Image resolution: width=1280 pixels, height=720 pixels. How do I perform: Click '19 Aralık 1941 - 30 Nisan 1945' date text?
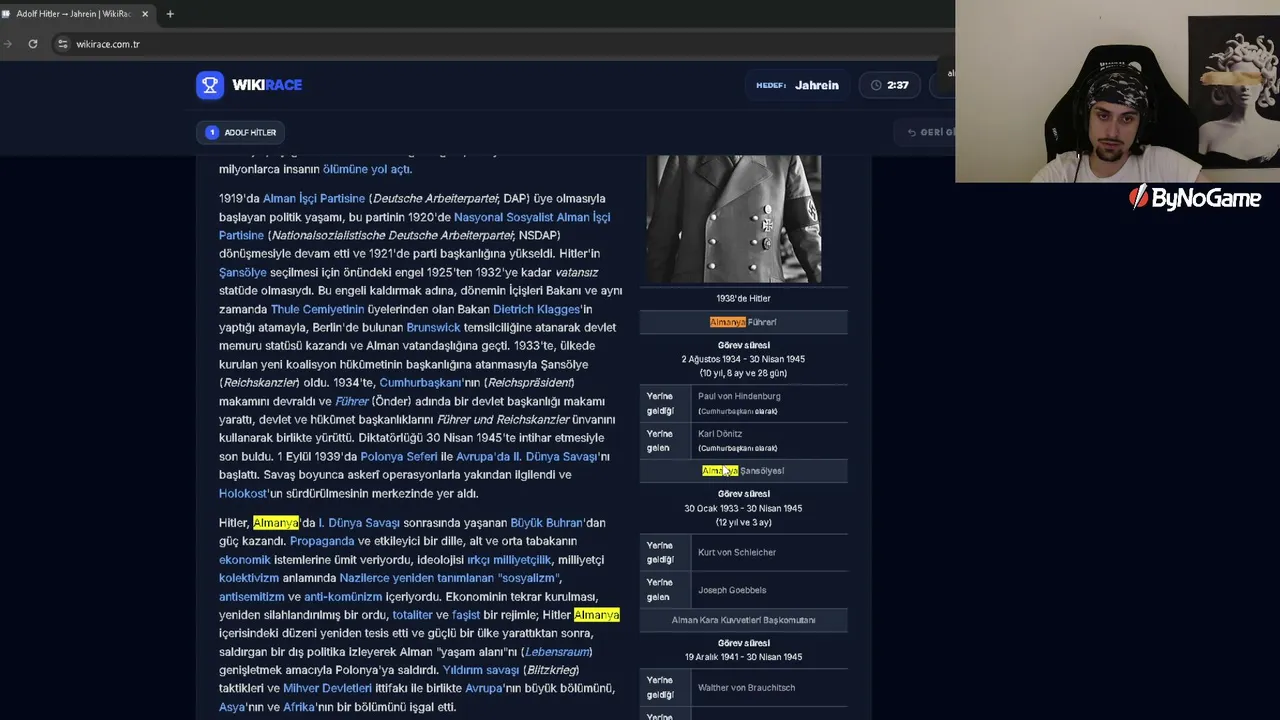click(x=743, y=657)
